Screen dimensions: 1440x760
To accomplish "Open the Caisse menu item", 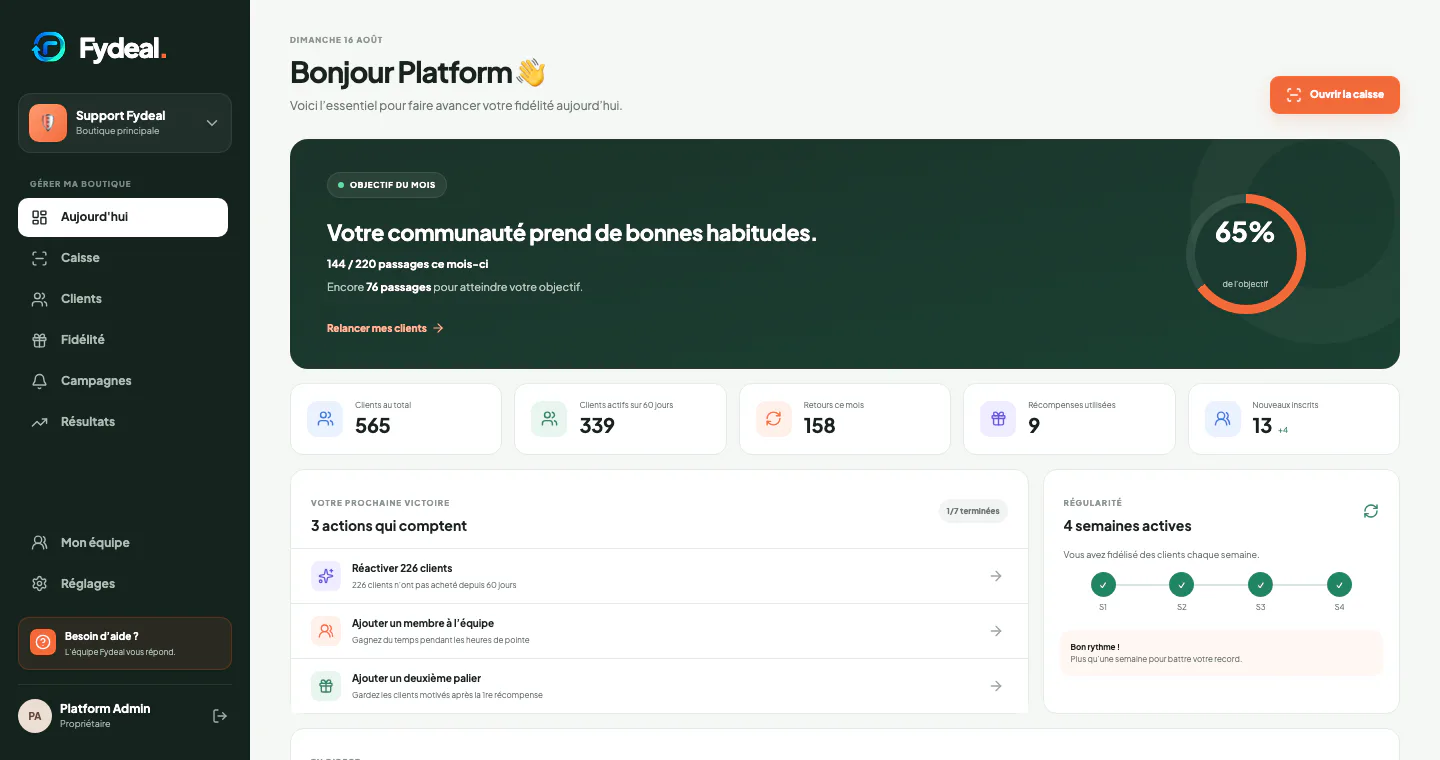I will (x=123, y=258).
